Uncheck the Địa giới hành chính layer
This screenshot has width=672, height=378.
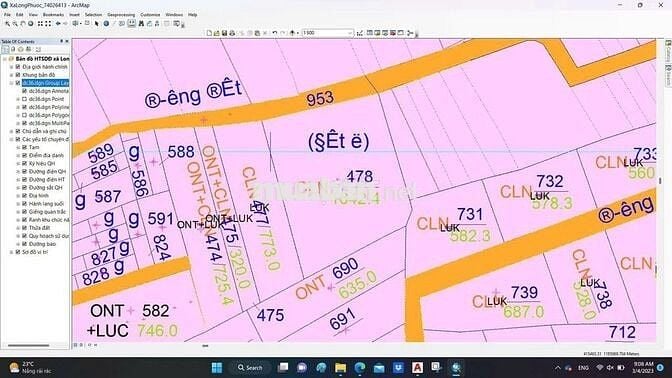[18, 67]
